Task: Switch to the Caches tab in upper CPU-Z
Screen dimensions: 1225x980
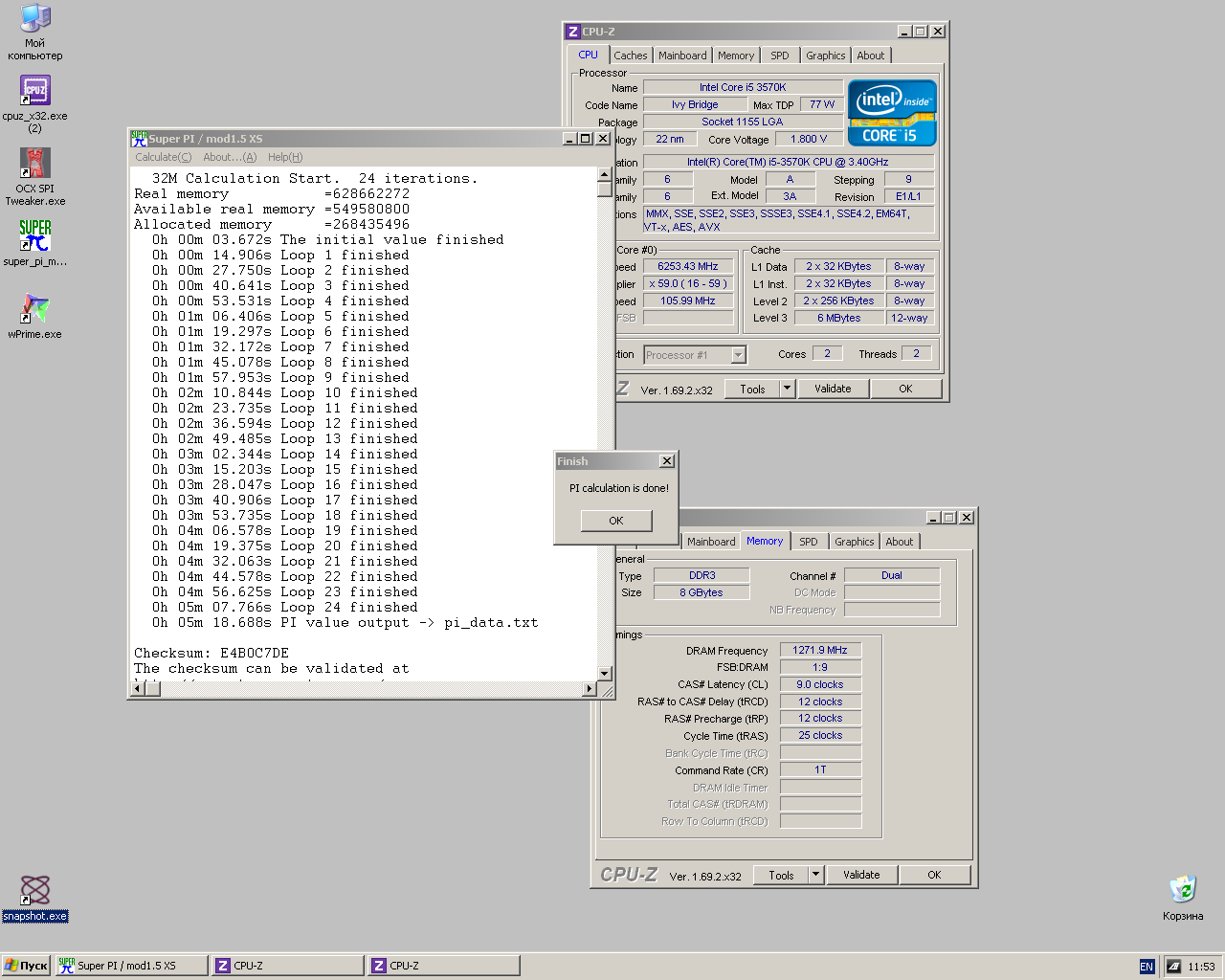Action: point(631,56)
